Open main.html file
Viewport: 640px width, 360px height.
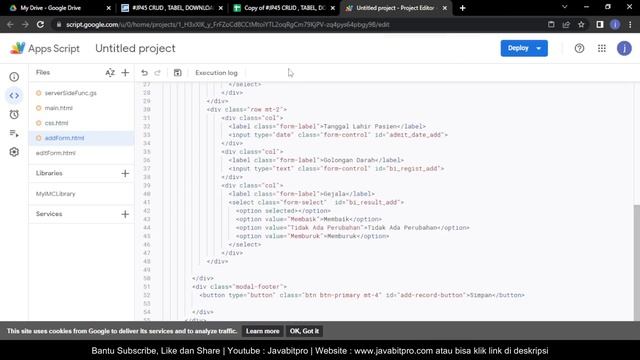58,108
